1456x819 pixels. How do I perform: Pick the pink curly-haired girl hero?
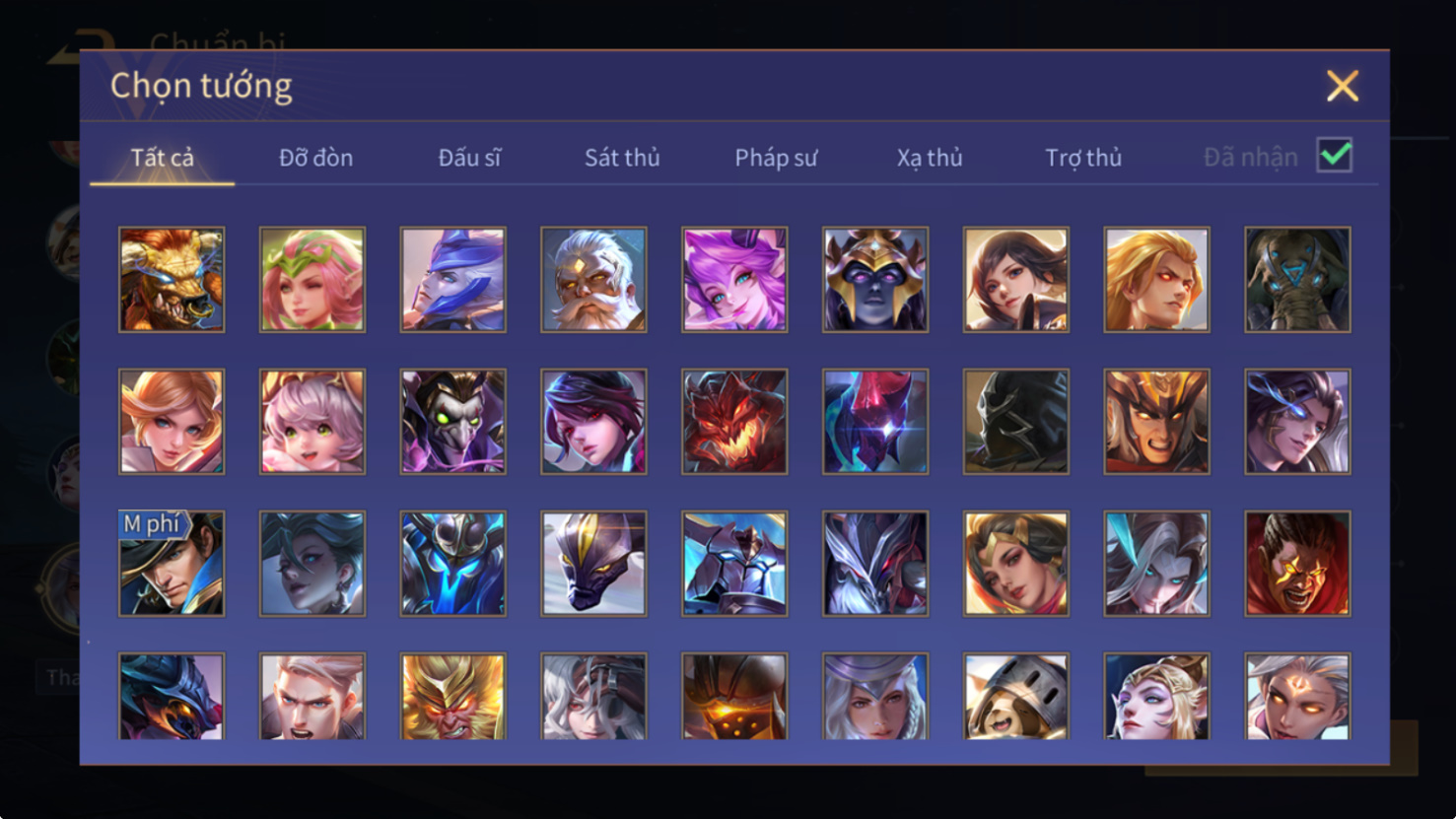(312, 422)
